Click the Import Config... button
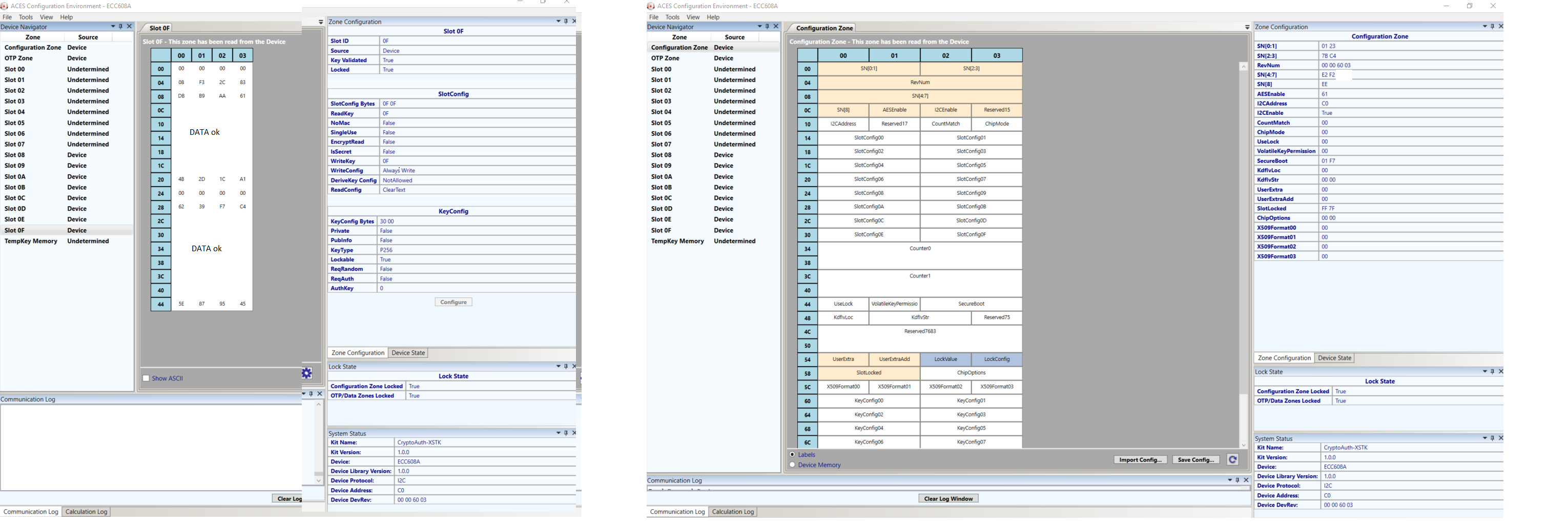Viewport: 1568px width, 524px height. pyautogui.click(x=1140, y=460)
